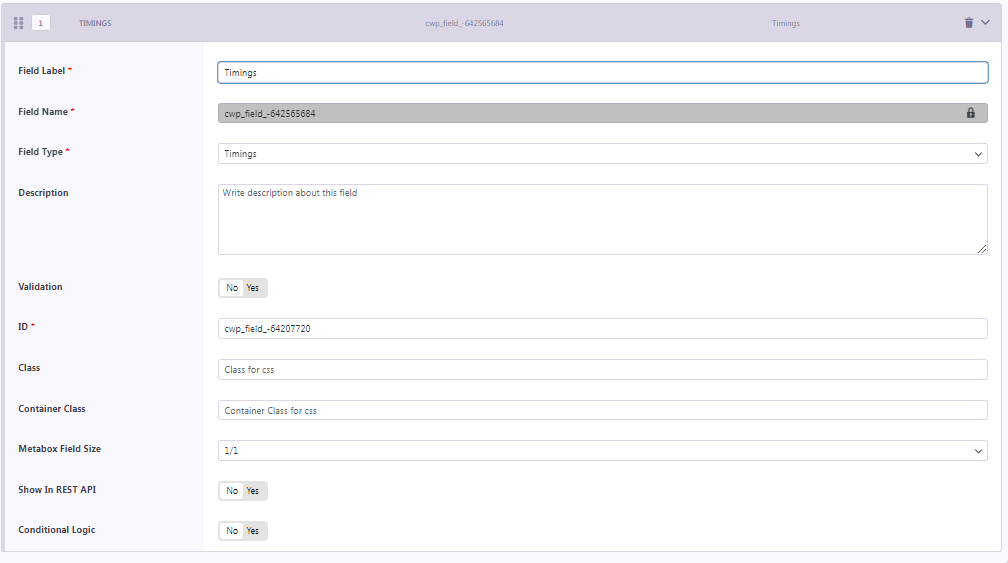Delete the Timings field via trash icon
This screenshot has height=563, width=1008.
pos(969,23)
